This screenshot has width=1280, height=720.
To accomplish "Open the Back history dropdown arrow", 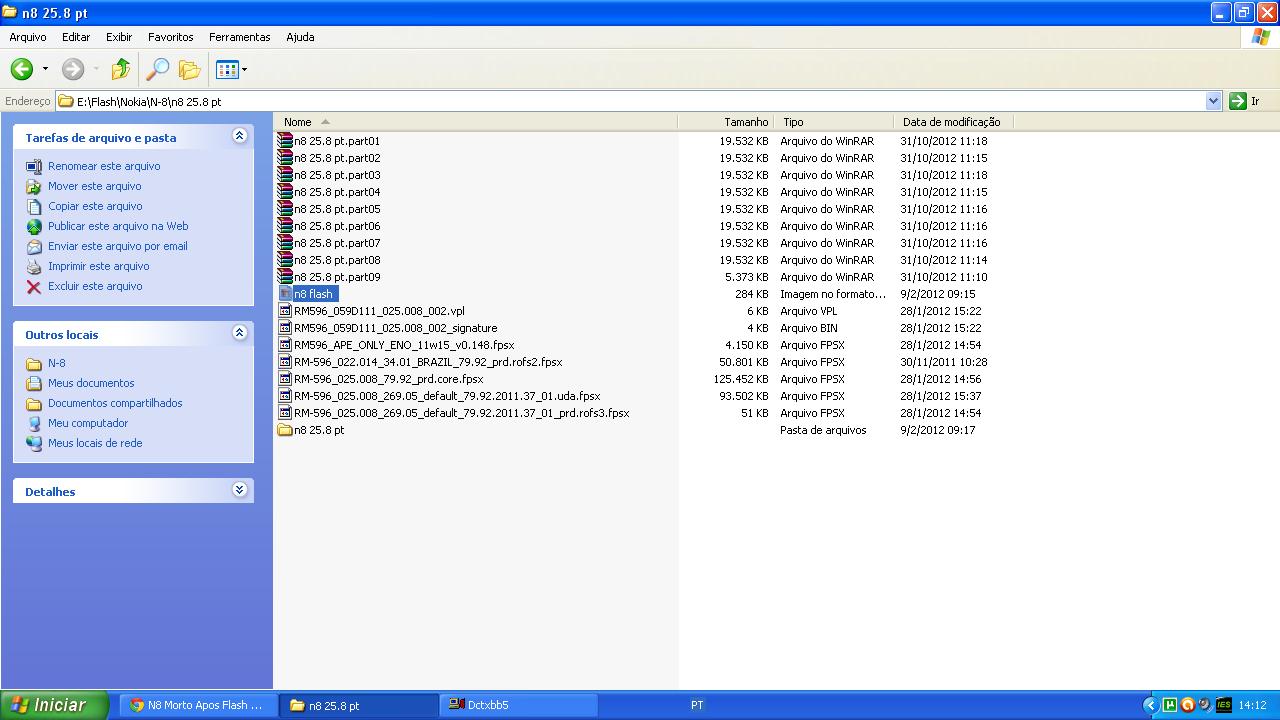I will pos(45,69).
